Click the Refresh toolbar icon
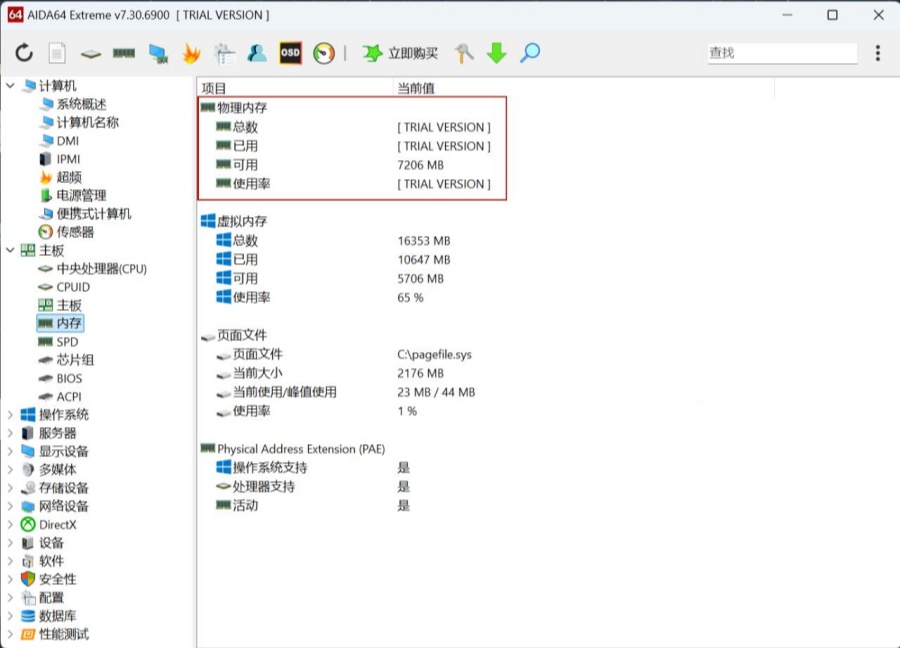This screenshot has height=648, width=900. pyautogui.click(x=24, y=53)
